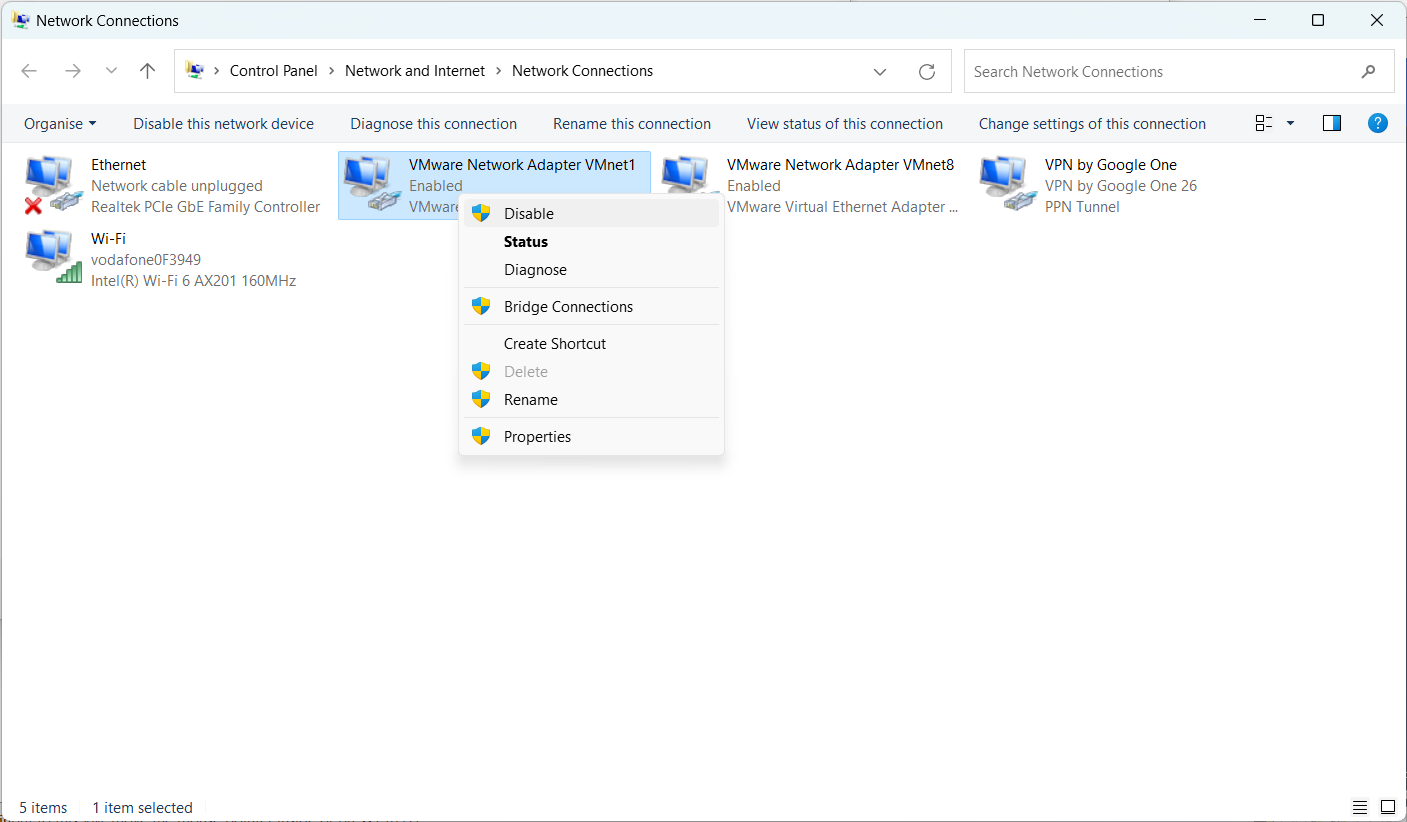Choose Status from the context menu
This screenshot has height=822, width=1407.
tap(591, 241)
